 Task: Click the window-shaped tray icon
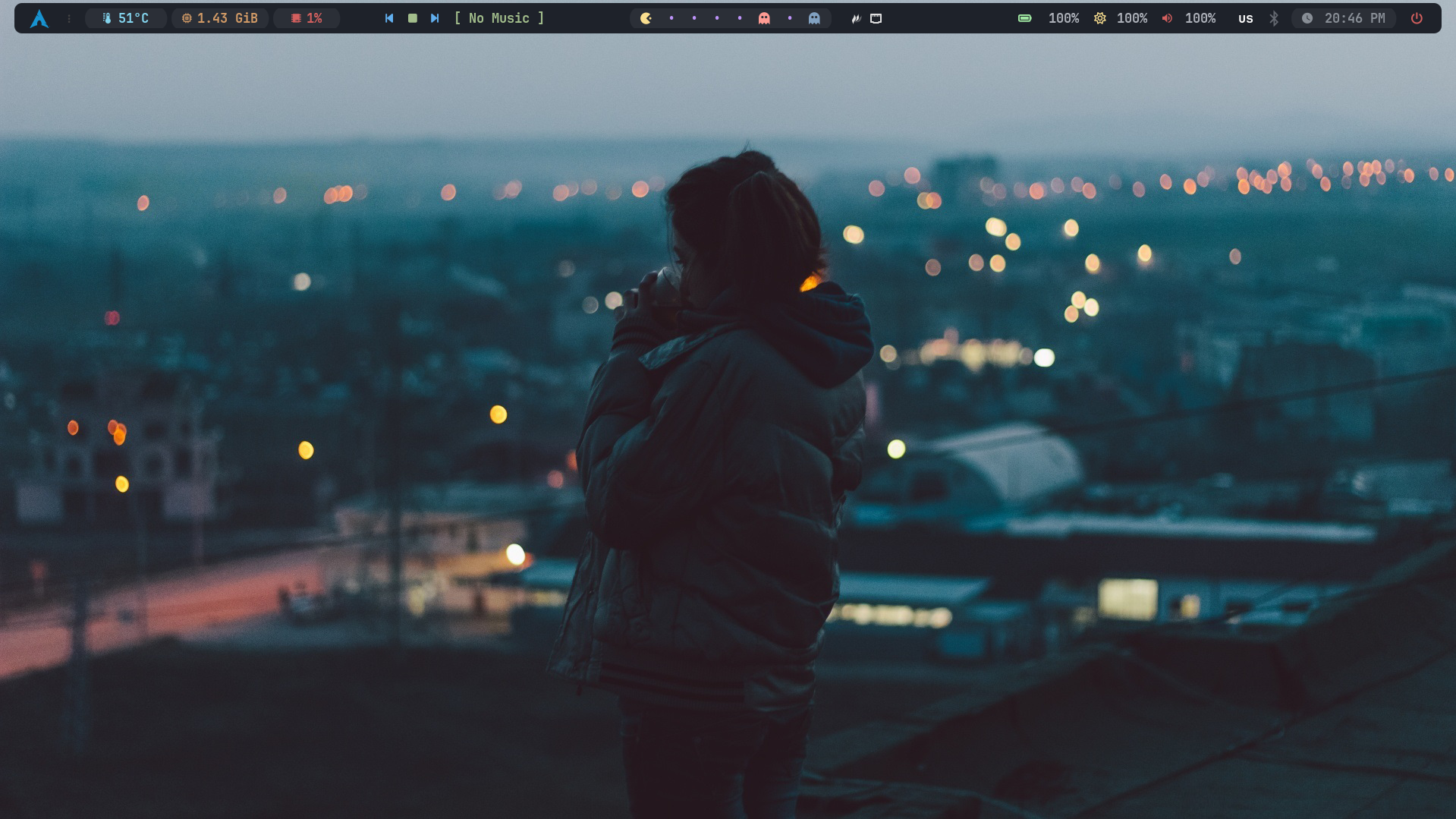tap(876, 18)
